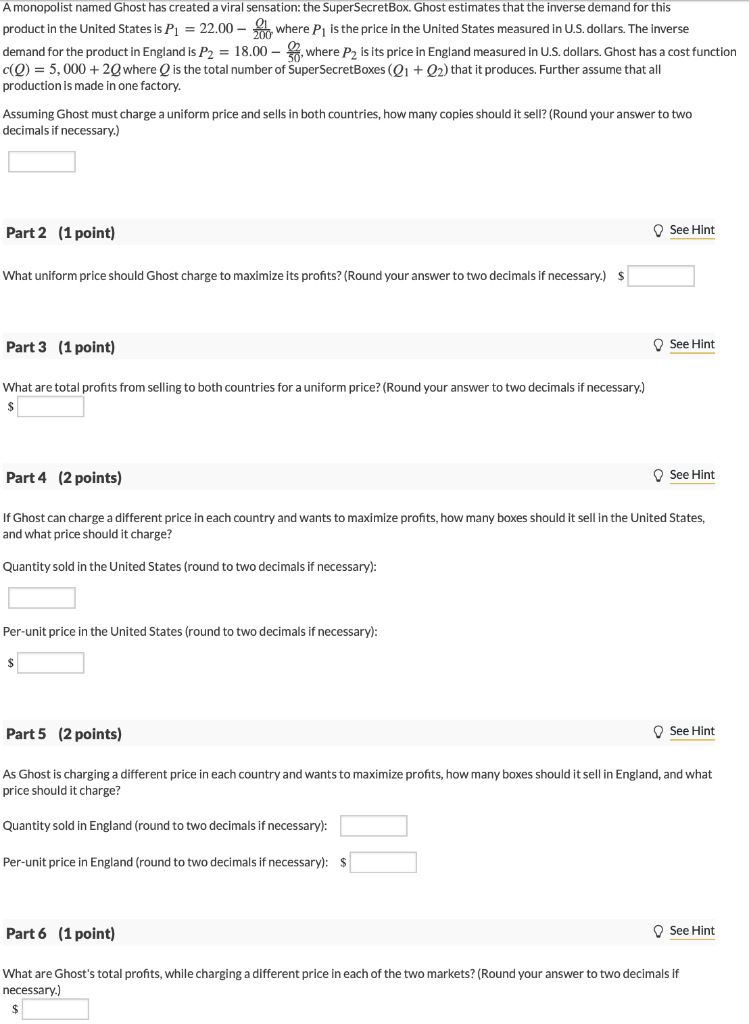Open the See Hint link for Part 2
This screenshot has height=1024, width=749.
coord(692,230)
